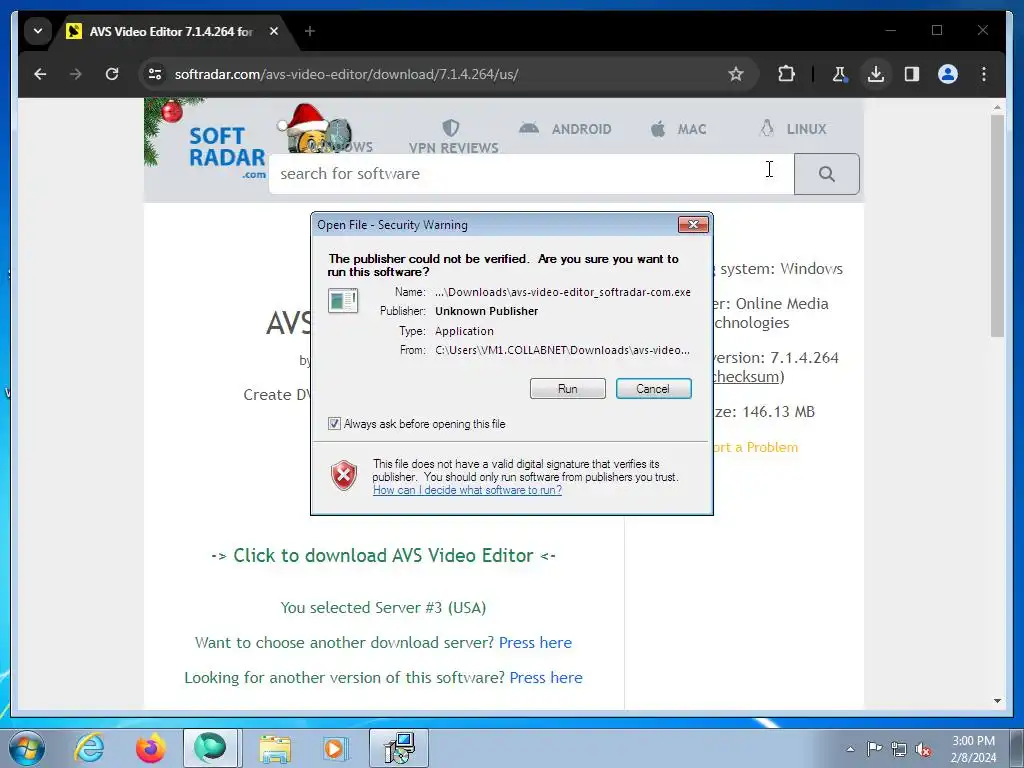This screenshot has width=1024, height=768.
Task: Click the SoftRadar logo
Action: click(x=227, y=153)
